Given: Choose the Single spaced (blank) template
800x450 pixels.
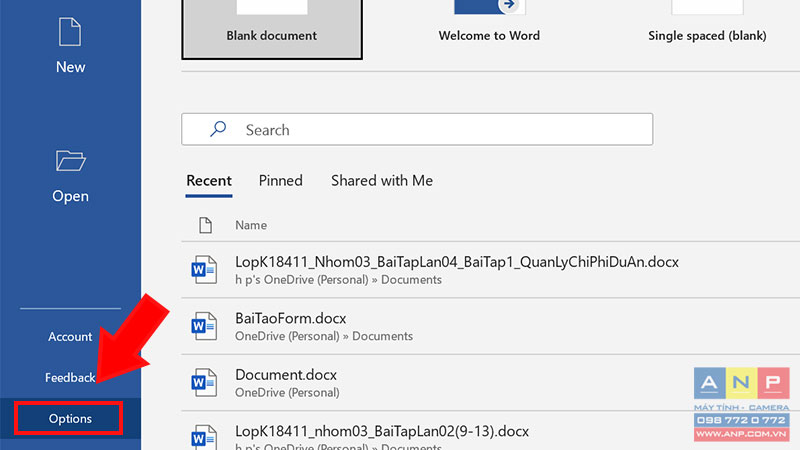Looking at the screenshot, I should tap(707, 35).
